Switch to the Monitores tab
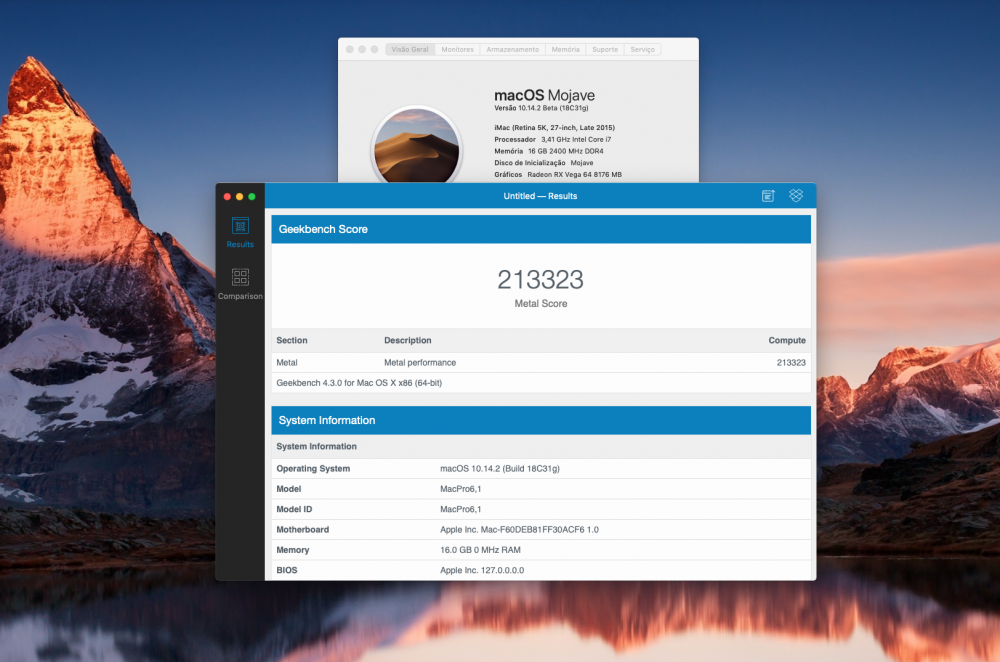1000x662 pixels. [457, 49]
